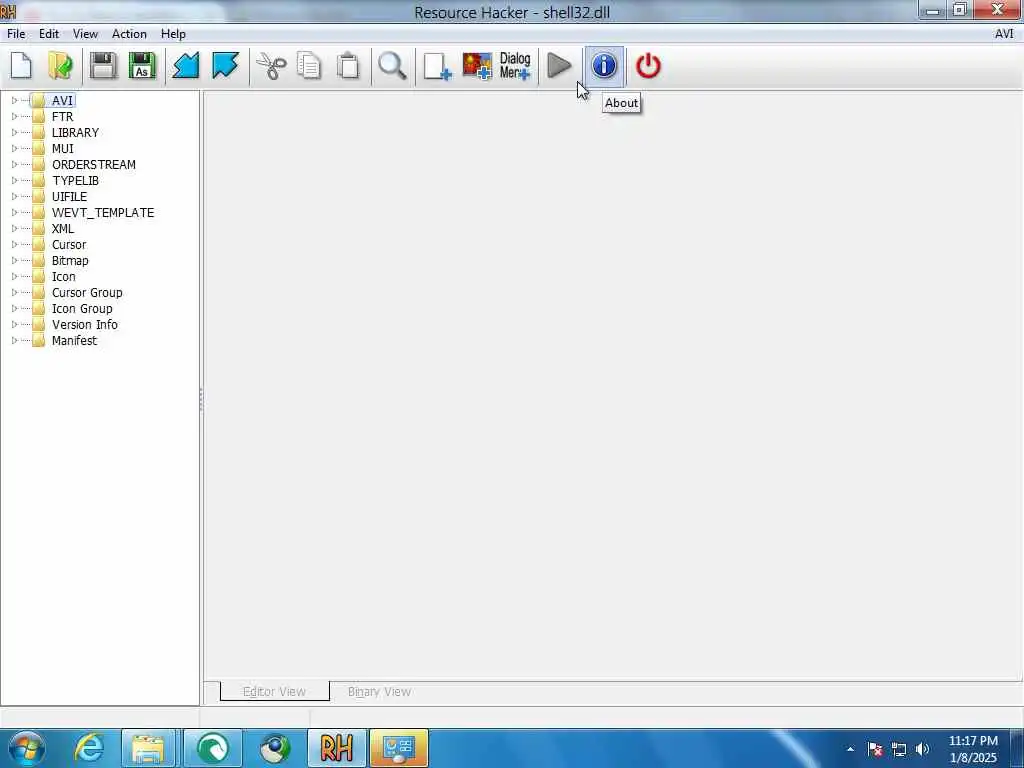Click the FTR folder icon

coord(39,116)
